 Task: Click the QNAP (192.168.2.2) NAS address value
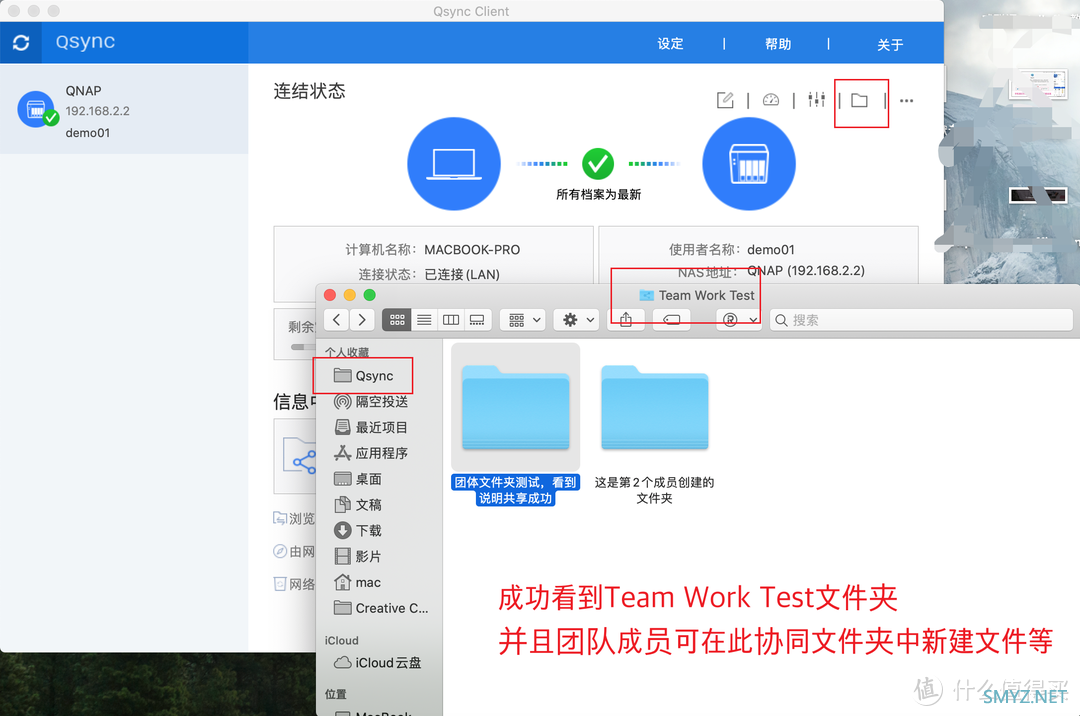(x=806, y=271)
